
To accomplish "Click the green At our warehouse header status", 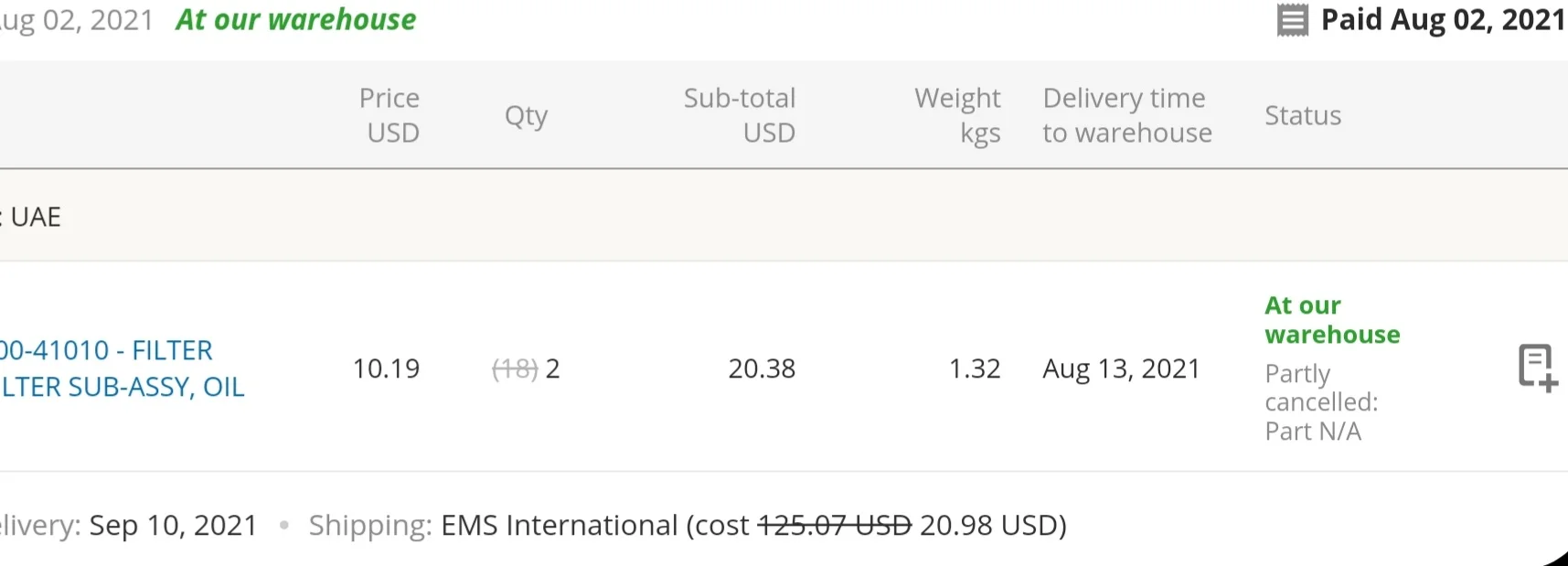I will (x=295, y=20).
